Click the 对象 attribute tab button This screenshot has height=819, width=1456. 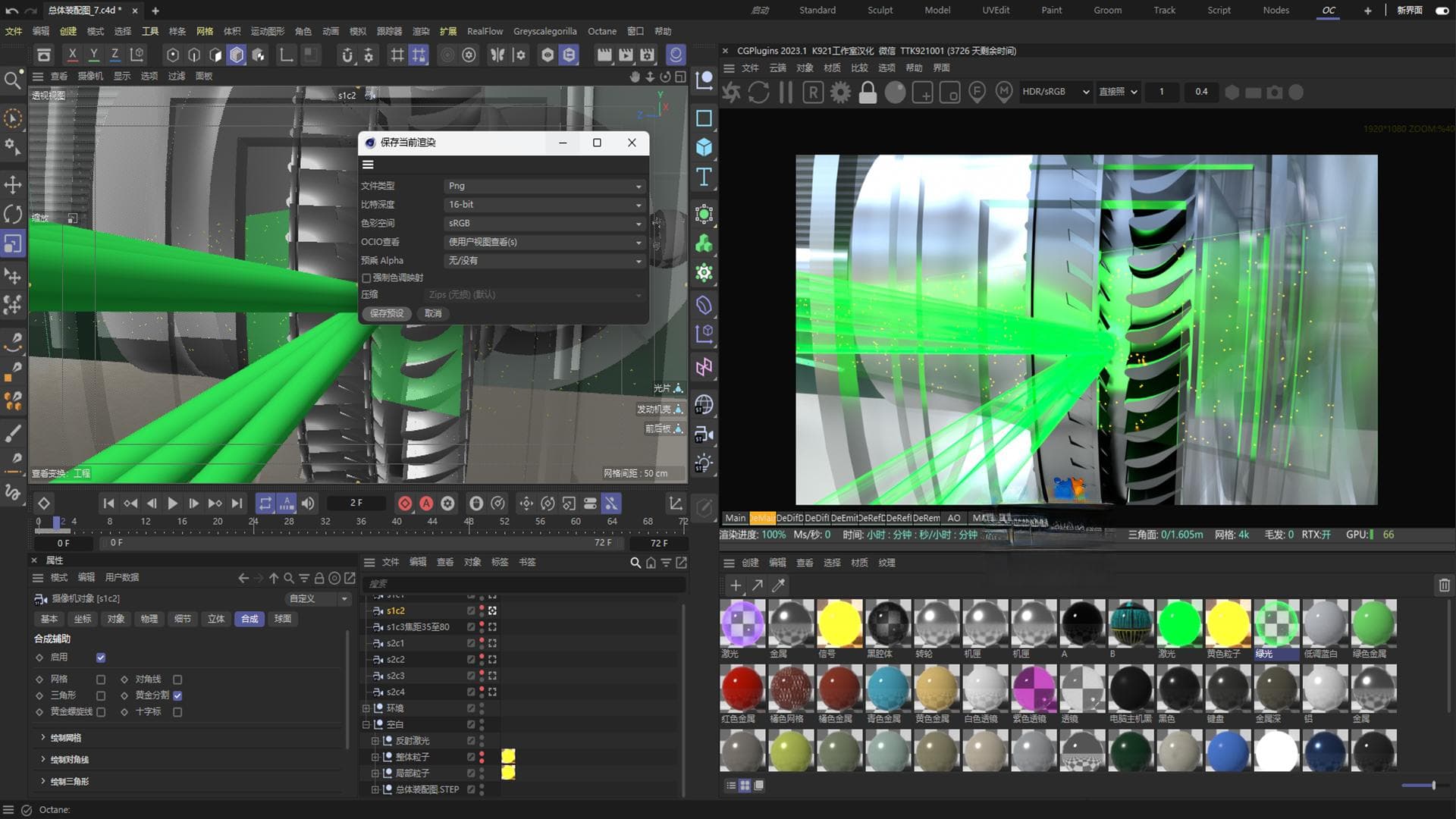click(116, 619)
